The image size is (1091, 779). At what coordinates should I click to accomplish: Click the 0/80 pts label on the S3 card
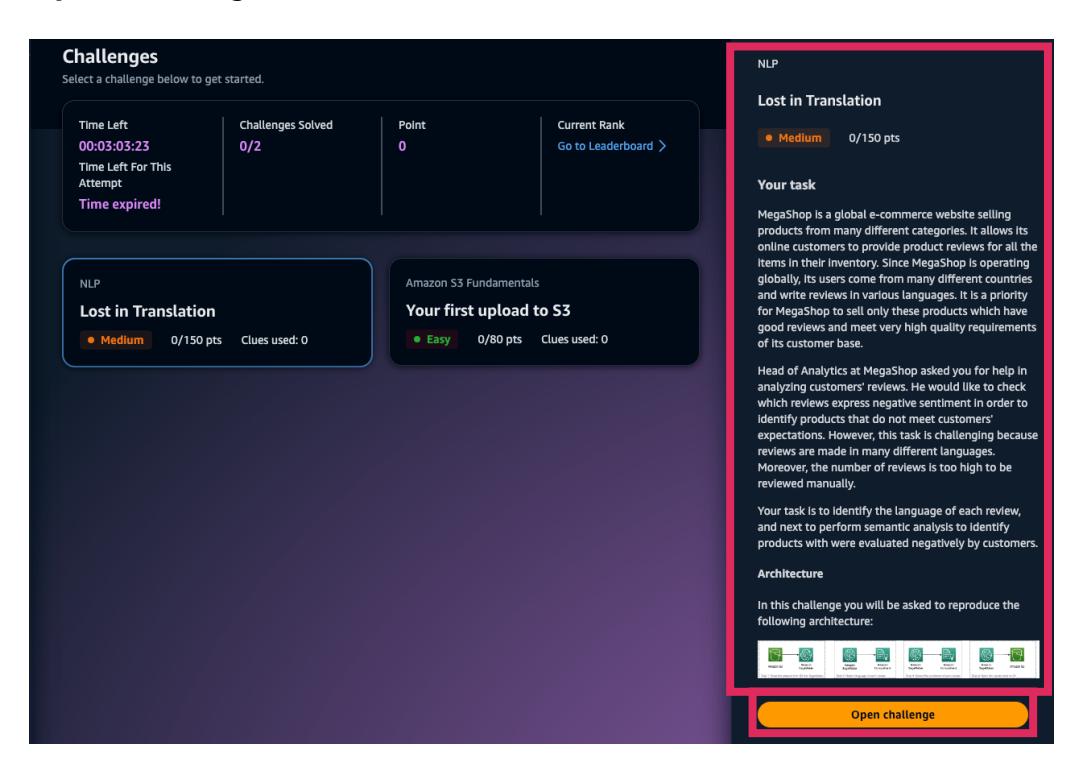click(x=501, y=339)
